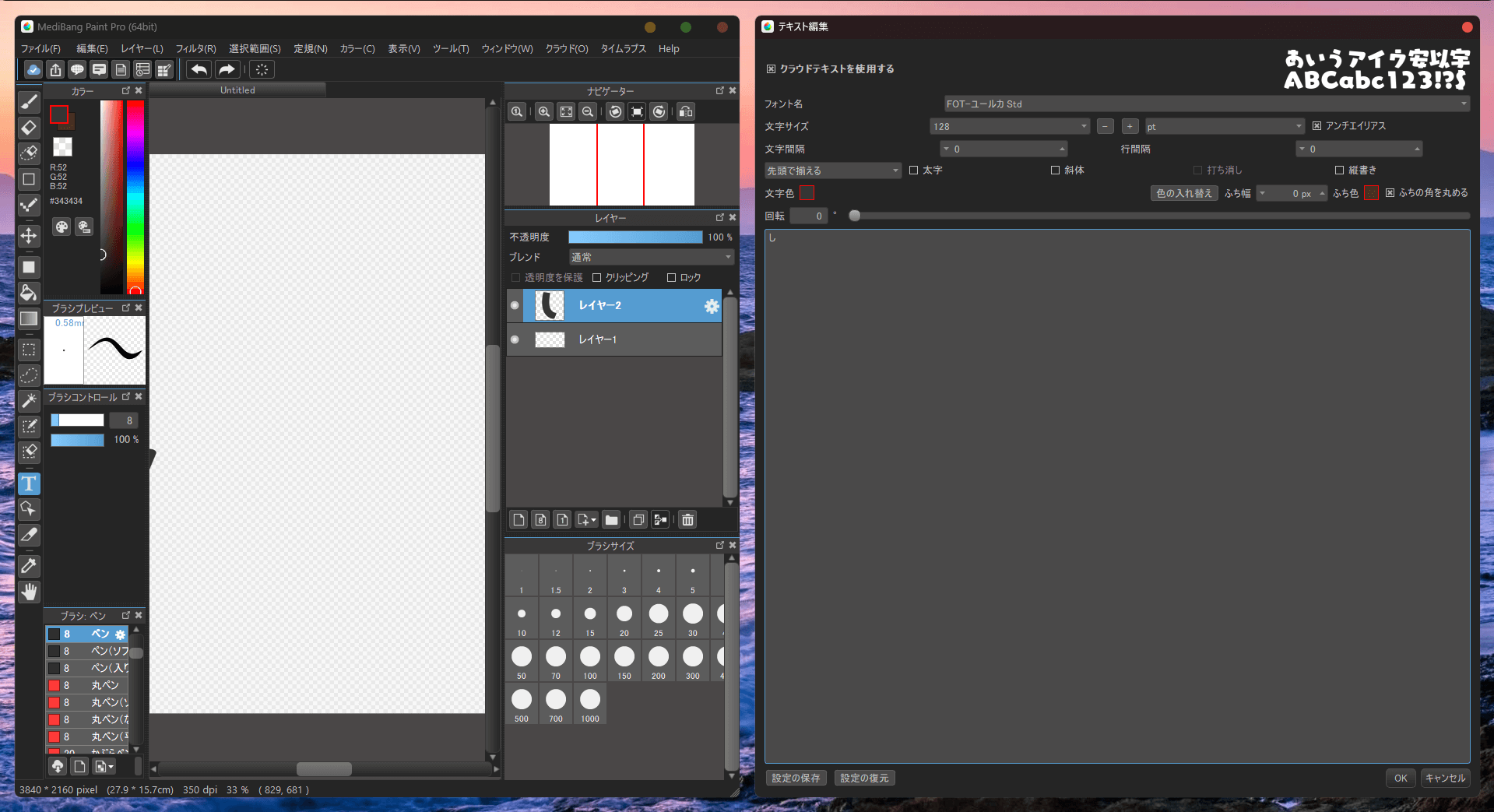Image resolution: width=1494 pixels, height=812 pixels.
Task: Open the 先頭で揃える alignment dropdown
Action: (832, 170)
